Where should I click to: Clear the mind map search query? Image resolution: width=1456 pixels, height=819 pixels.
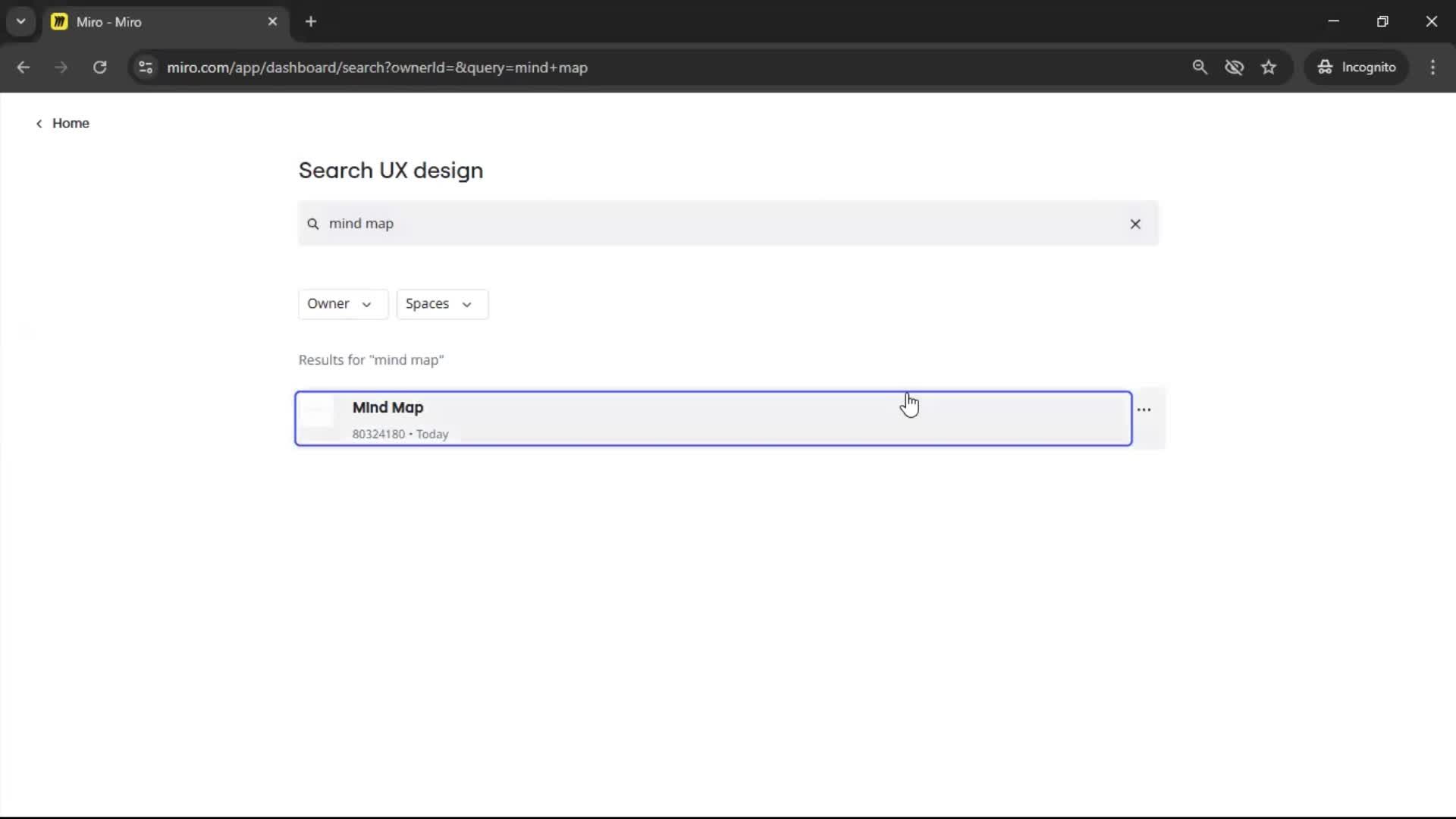pos(1135,224)
